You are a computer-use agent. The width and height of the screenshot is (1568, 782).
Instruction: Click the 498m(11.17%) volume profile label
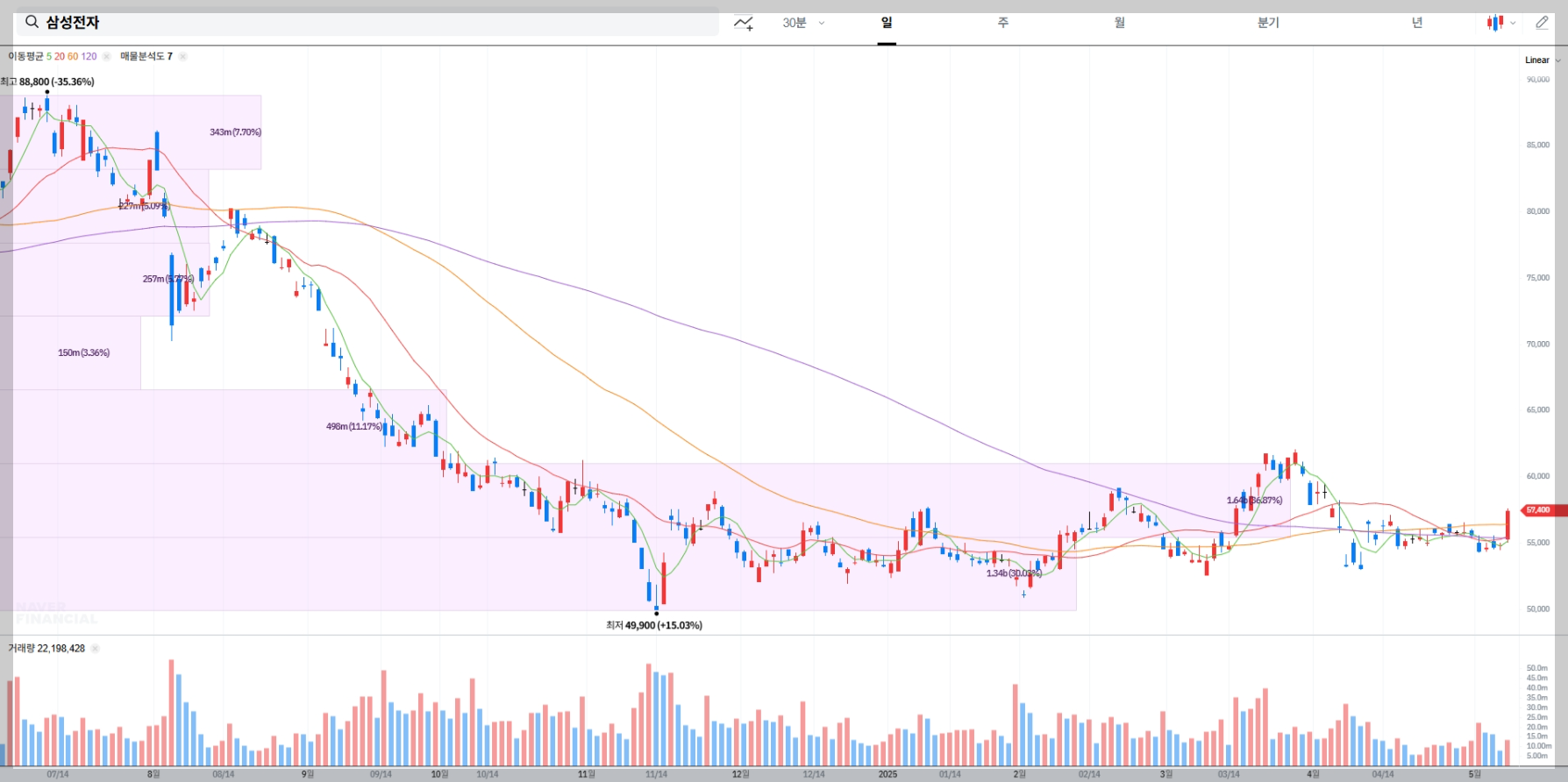pos(354,426)
